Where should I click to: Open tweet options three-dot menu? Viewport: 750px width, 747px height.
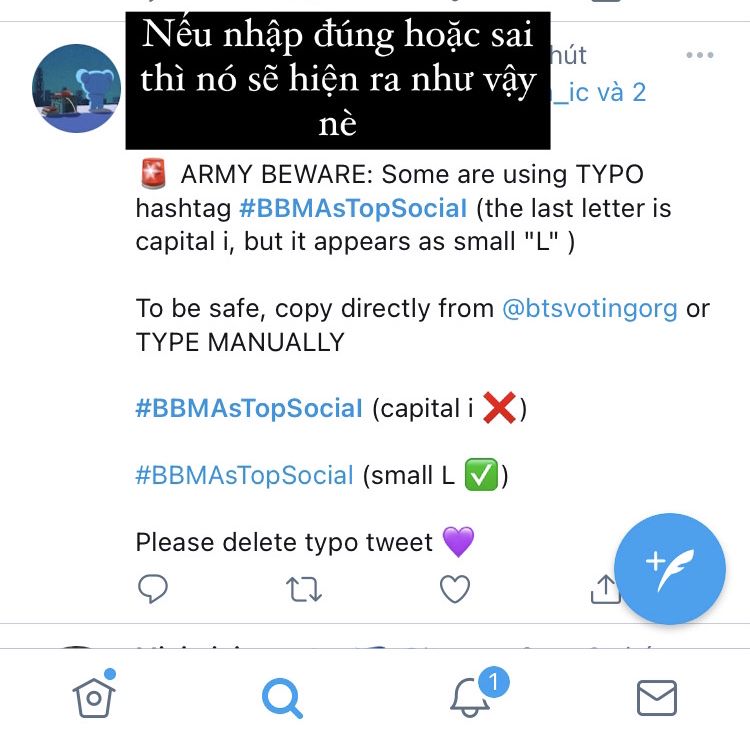[699, 55]
